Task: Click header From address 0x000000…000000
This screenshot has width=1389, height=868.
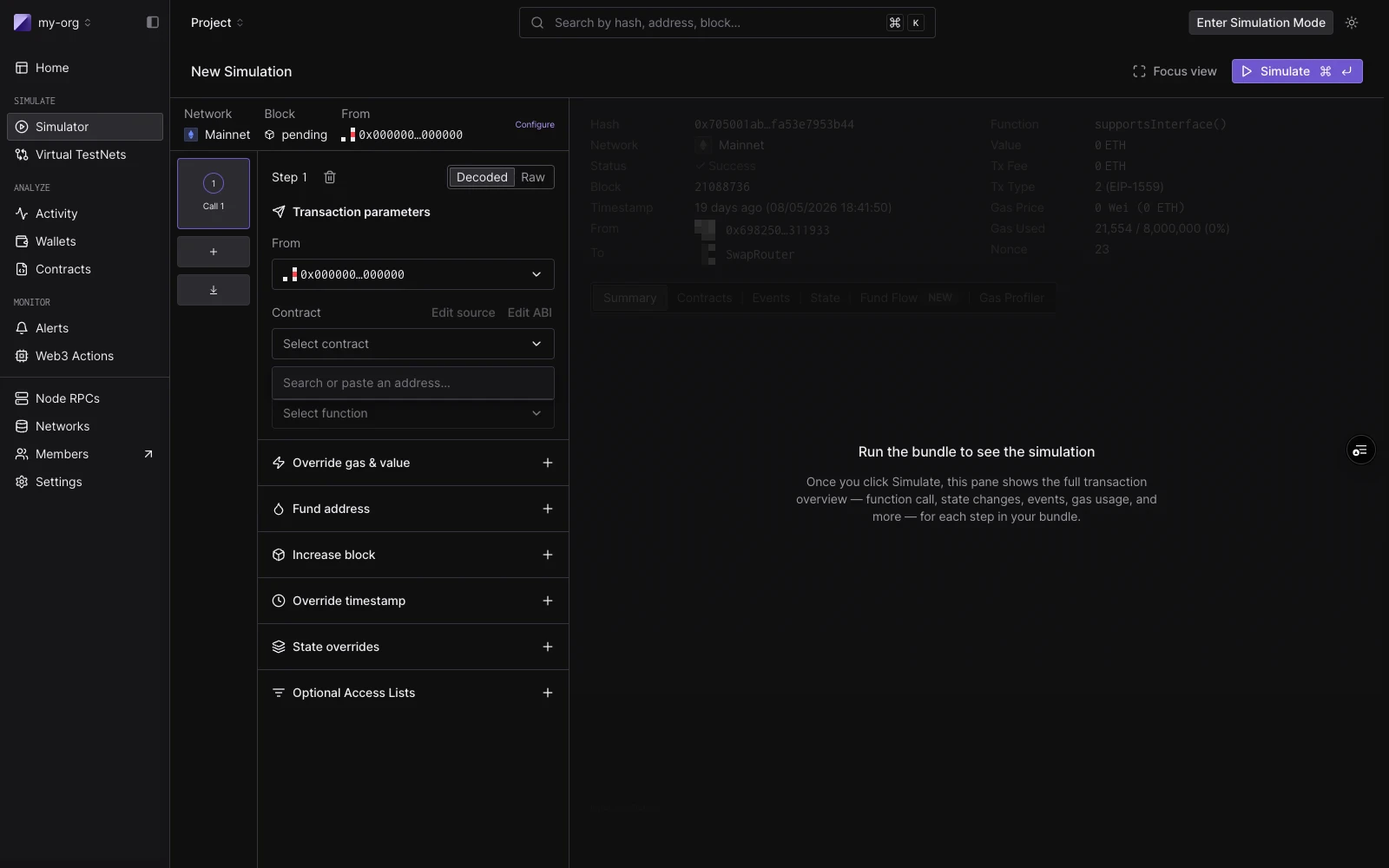Action: [x=402, y=135]
